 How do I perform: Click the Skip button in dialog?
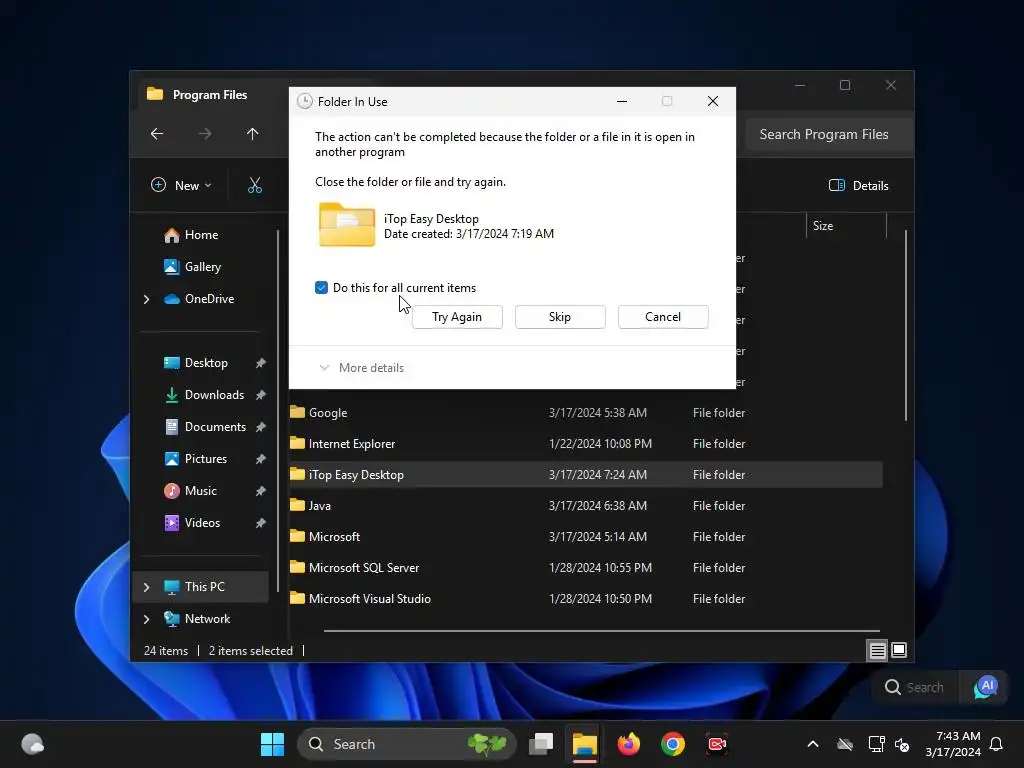pyautogui.click(x=560, y=317)
